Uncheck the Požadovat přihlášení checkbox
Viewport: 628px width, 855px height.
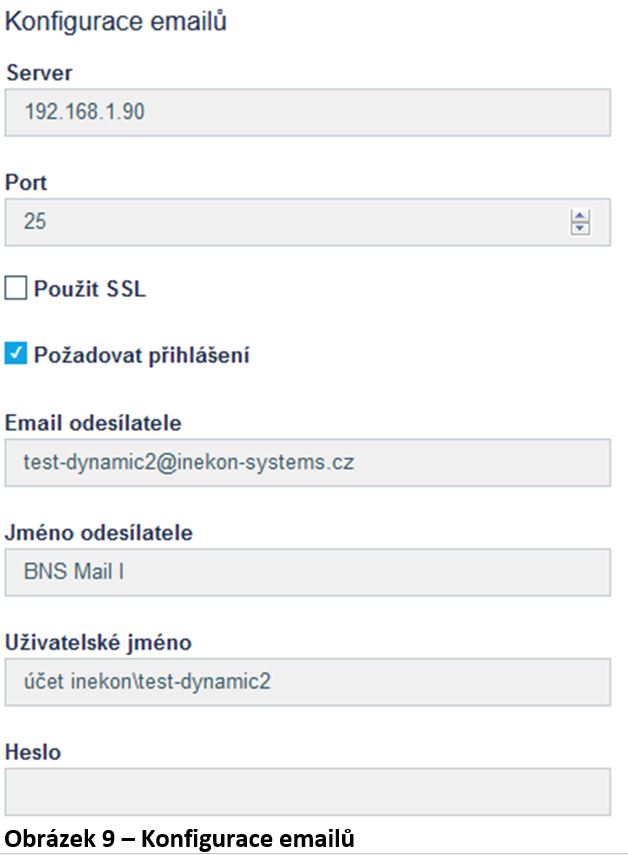15,354
